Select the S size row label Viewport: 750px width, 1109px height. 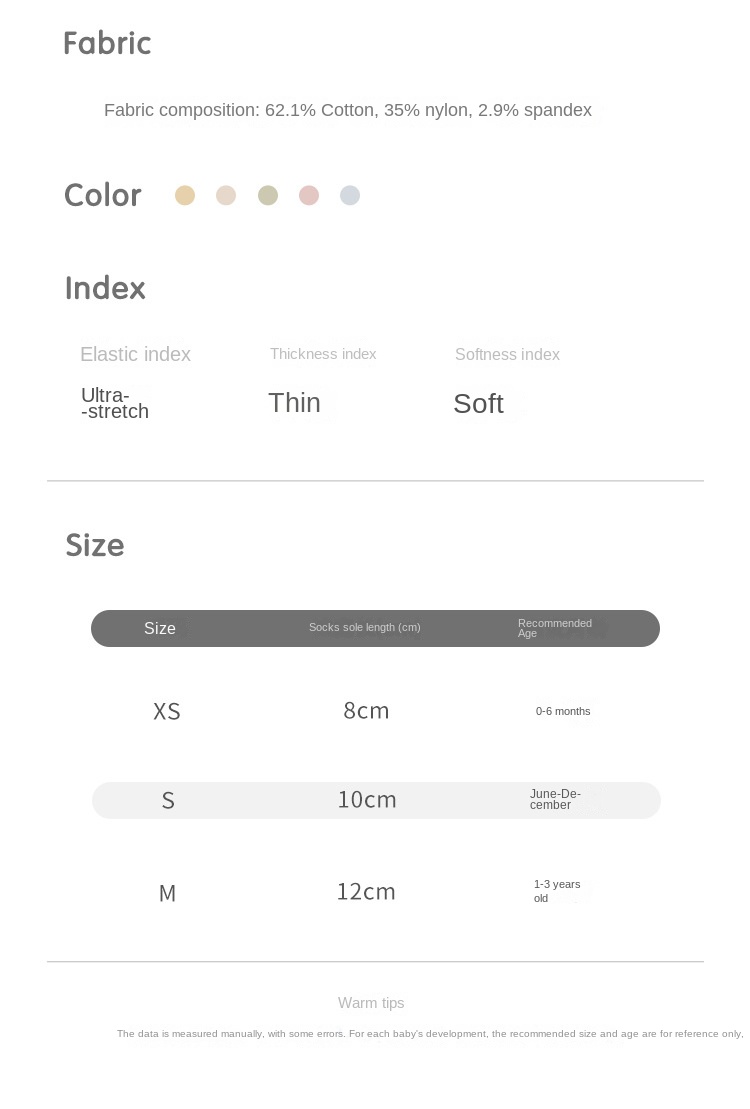pyautogui.click(x=168, y=800)
